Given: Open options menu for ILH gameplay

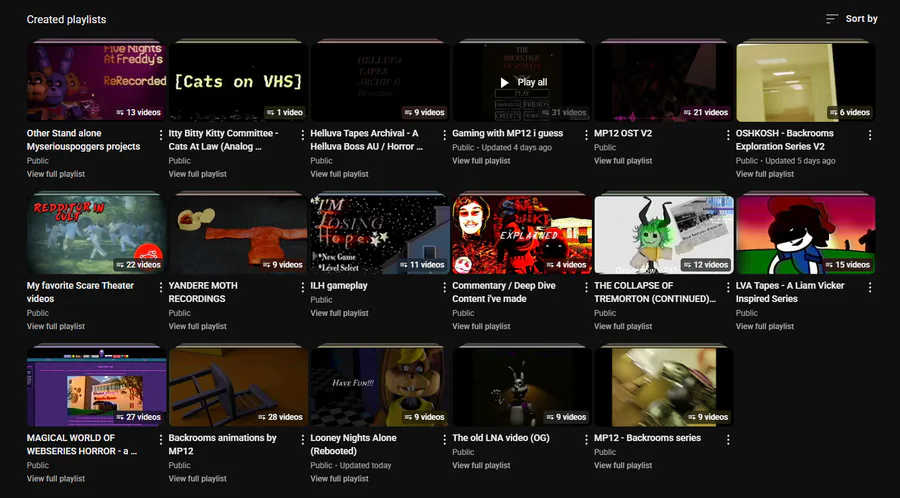Looking at the screenshot, I should (444, 287).
